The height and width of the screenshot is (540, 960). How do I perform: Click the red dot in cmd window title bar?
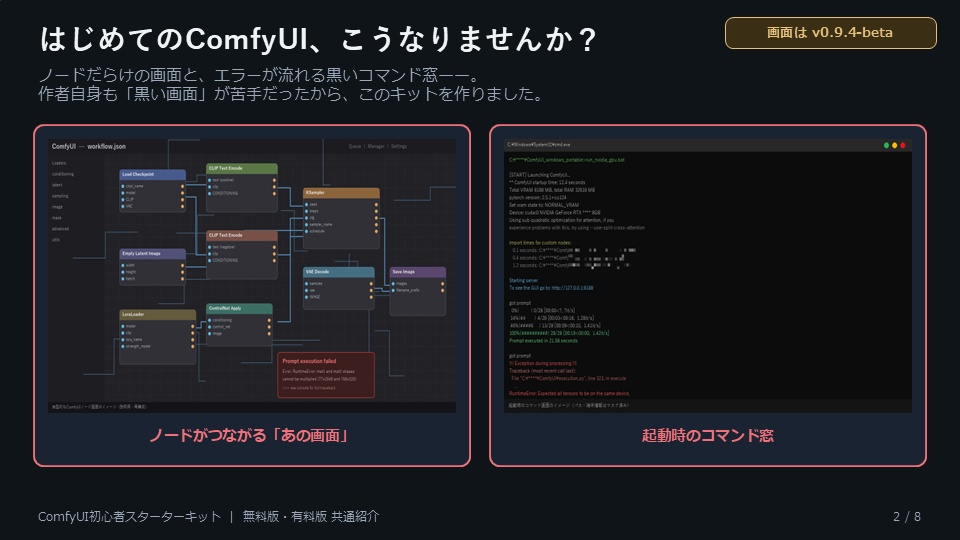click(x=902, y=146)
